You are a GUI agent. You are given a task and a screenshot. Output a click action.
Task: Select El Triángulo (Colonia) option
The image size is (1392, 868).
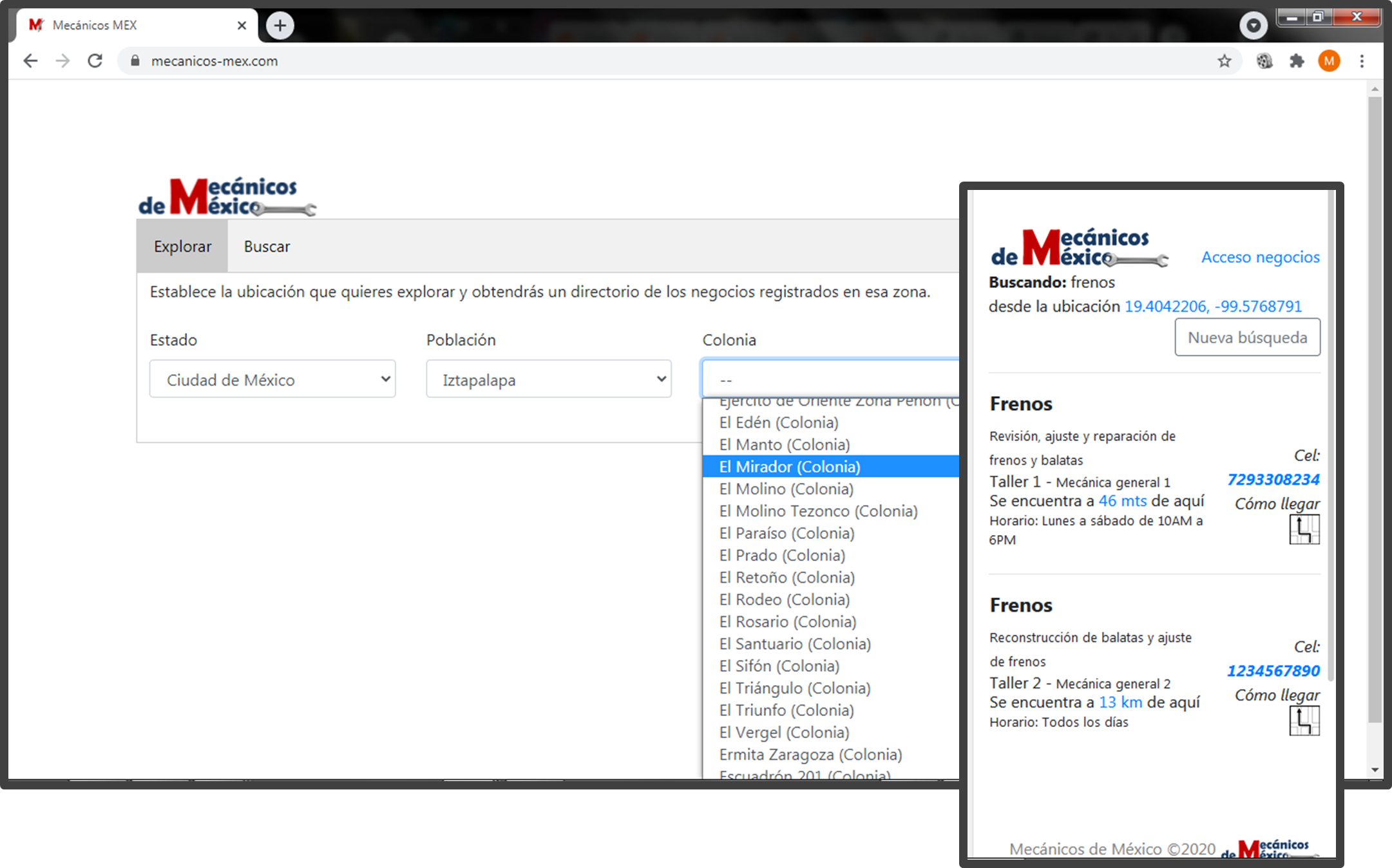click(x=830, y=688)
